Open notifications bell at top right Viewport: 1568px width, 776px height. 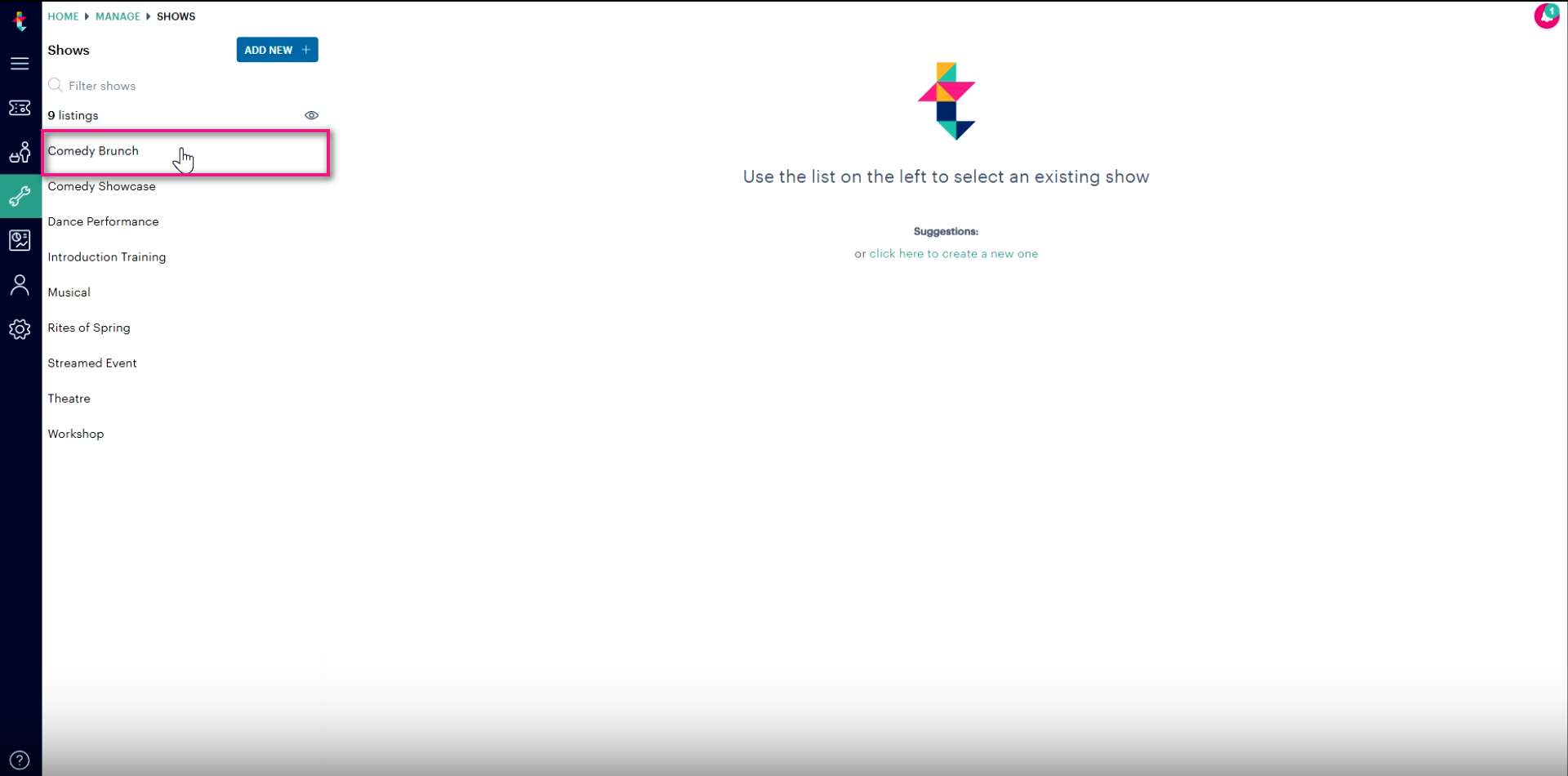1547,16
